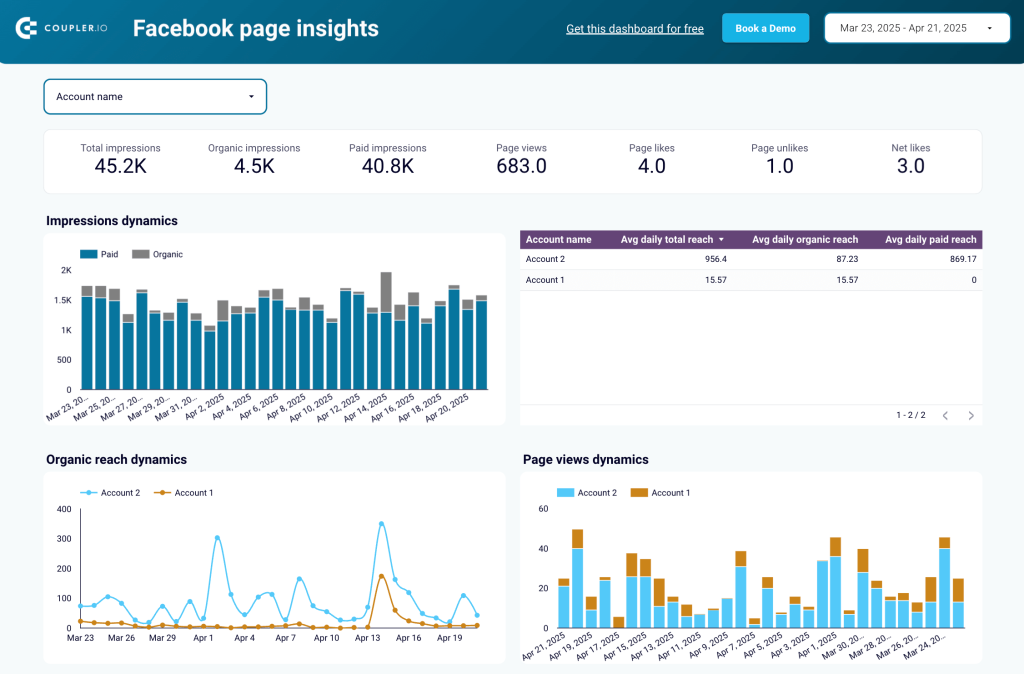Go to previous table page arrow
Viewport: 1024px width, 674px height.
pos(945,415)
